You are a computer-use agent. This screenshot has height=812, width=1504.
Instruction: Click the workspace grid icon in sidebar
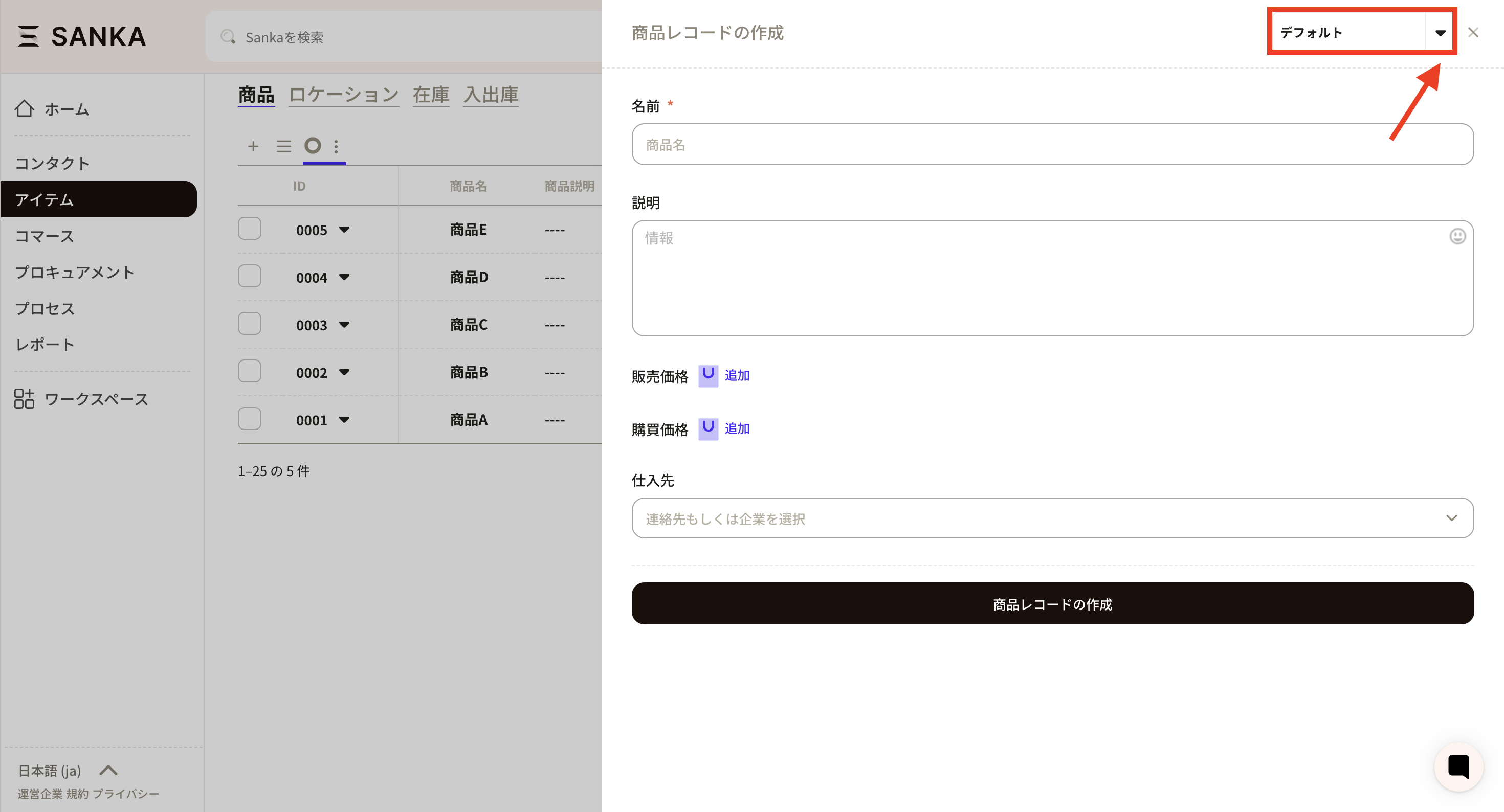coord(24,399)
